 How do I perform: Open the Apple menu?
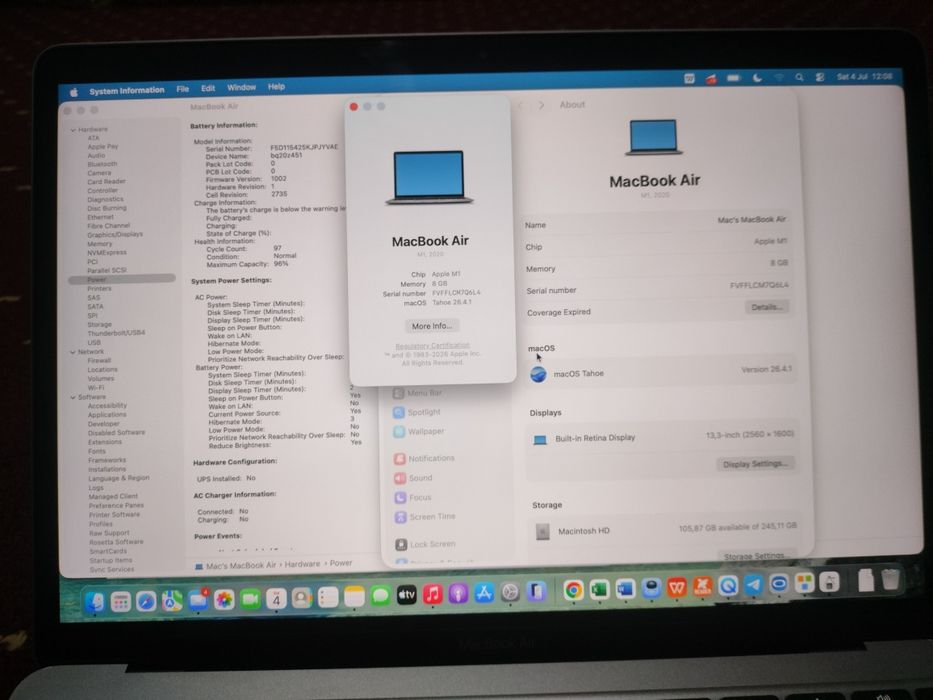(74, 92)
